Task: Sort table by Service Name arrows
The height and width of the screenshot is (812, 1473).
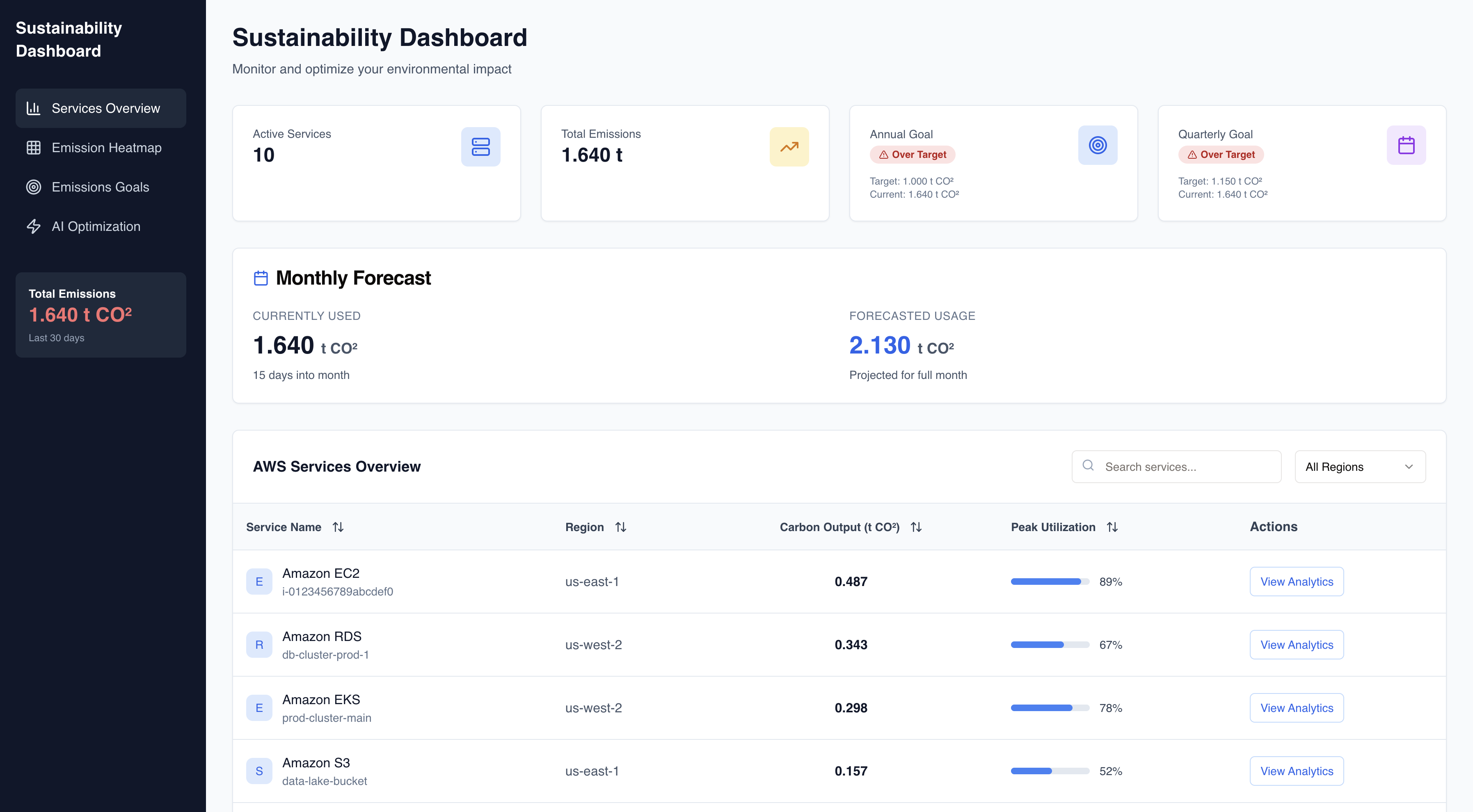Action: 338,527
